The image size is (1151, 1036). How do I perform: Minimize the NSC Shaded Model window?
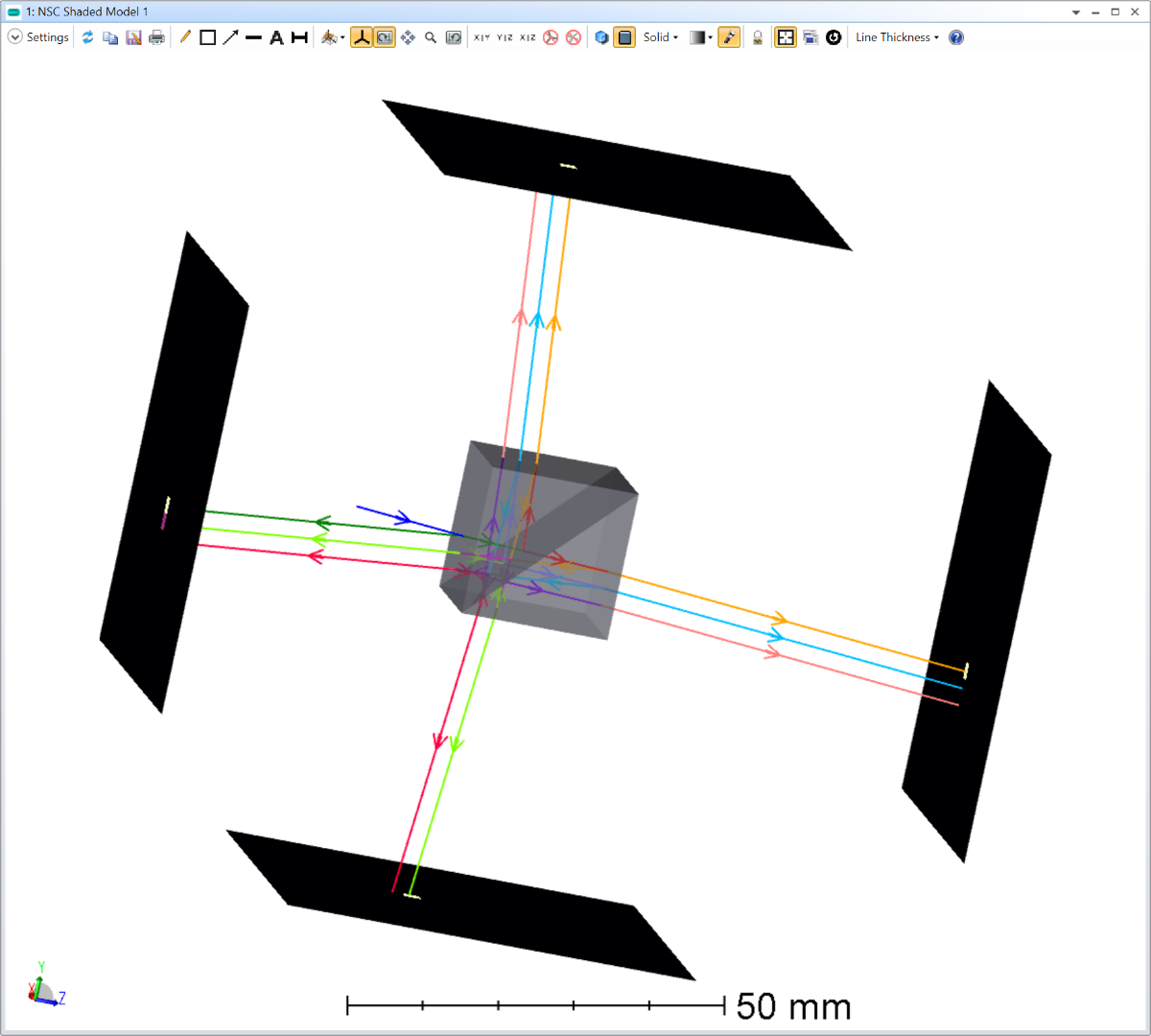coord(1096,12)
